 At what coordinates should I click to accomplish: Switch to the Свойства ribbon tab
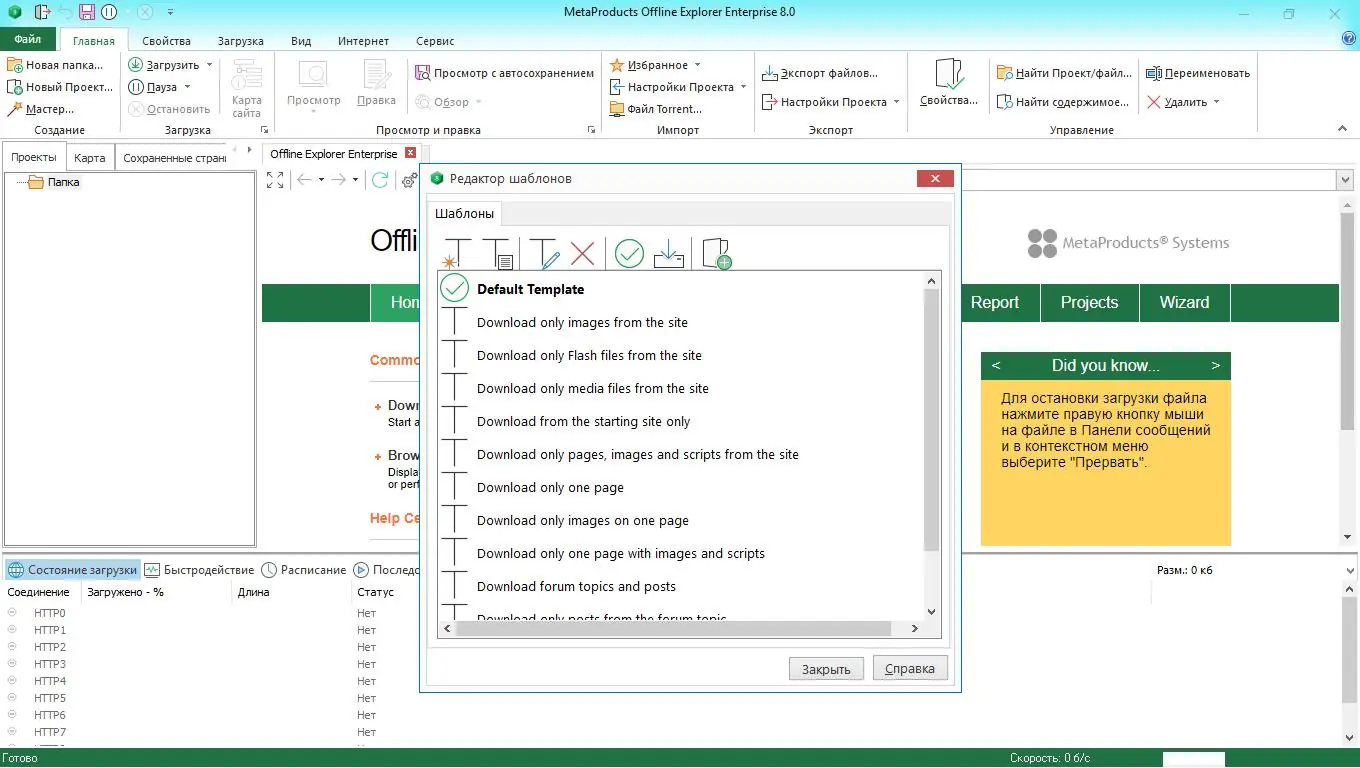point(166,41)
